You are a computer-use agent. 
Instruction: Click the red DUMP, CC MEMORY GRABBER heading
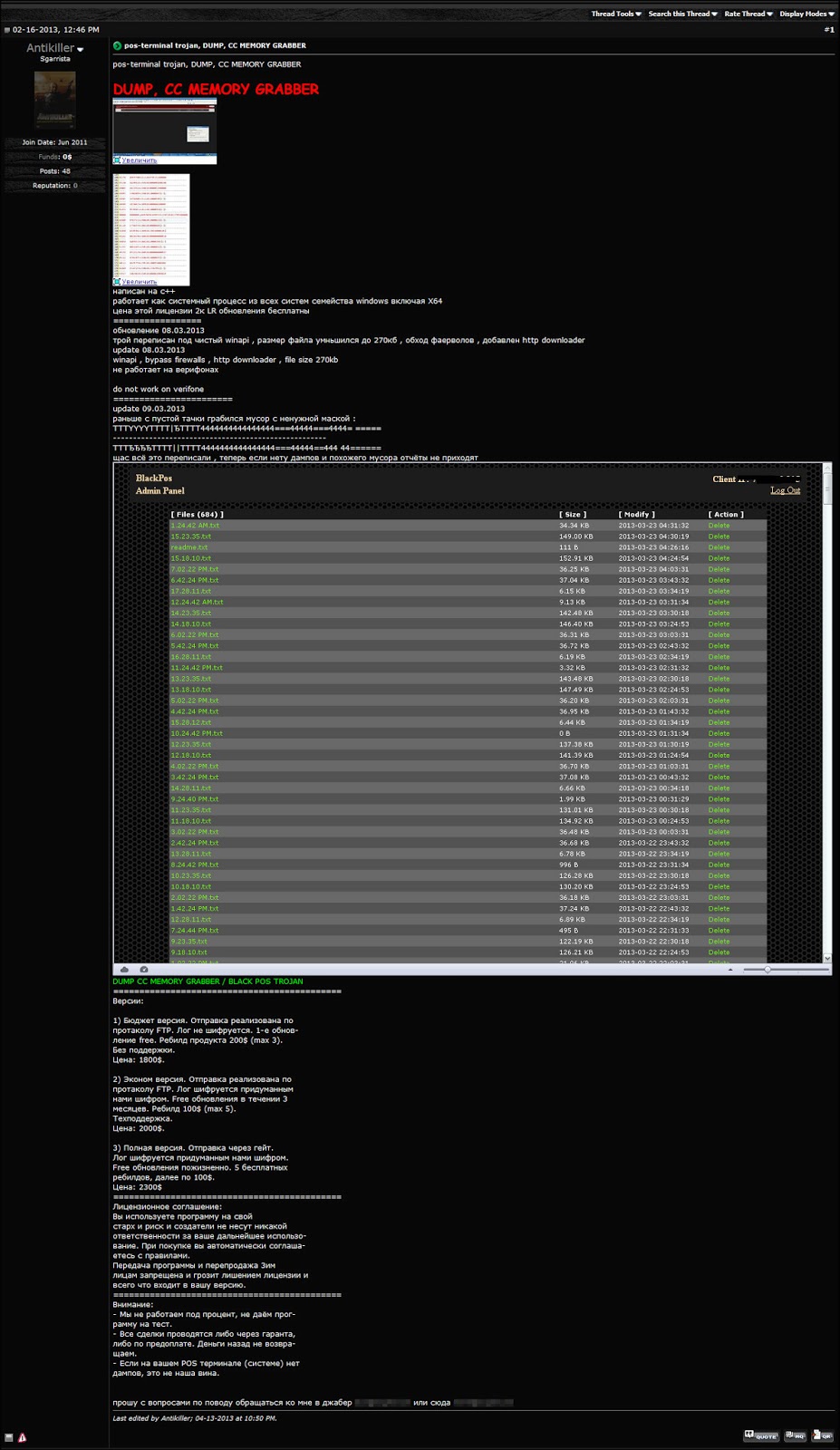[216, 89]
